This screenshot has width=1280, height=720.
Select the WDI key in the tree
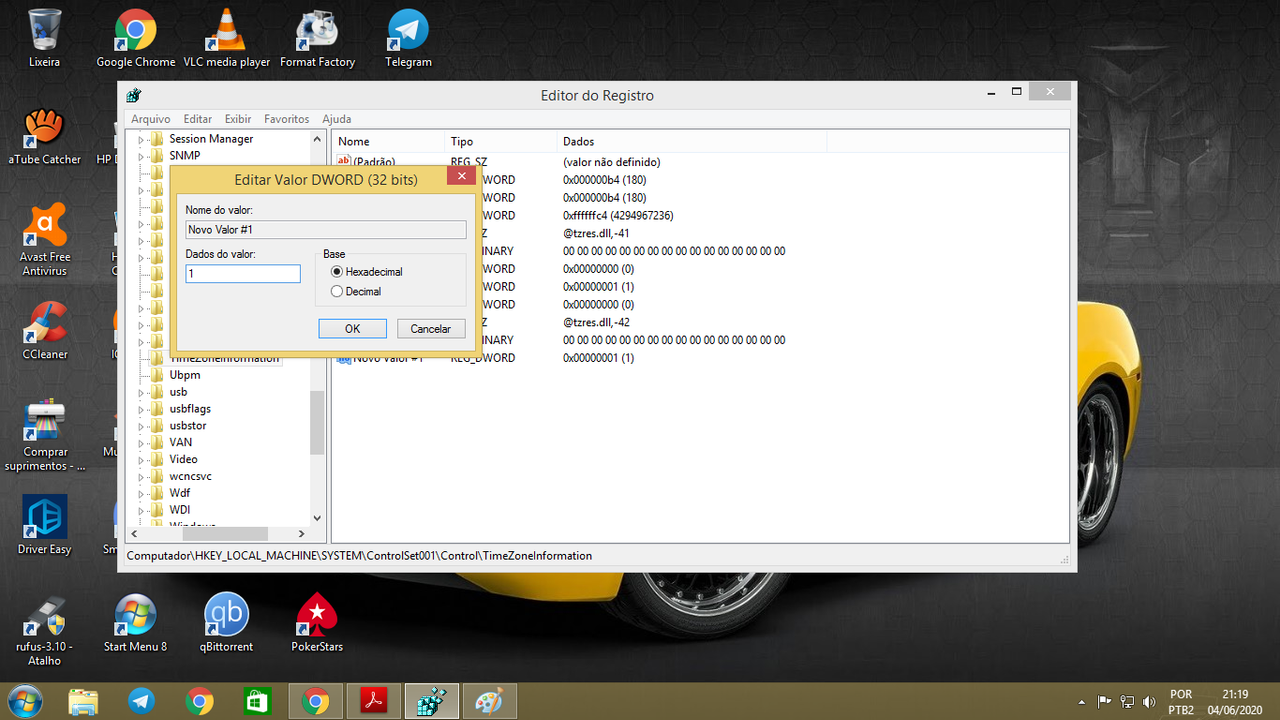180,510
